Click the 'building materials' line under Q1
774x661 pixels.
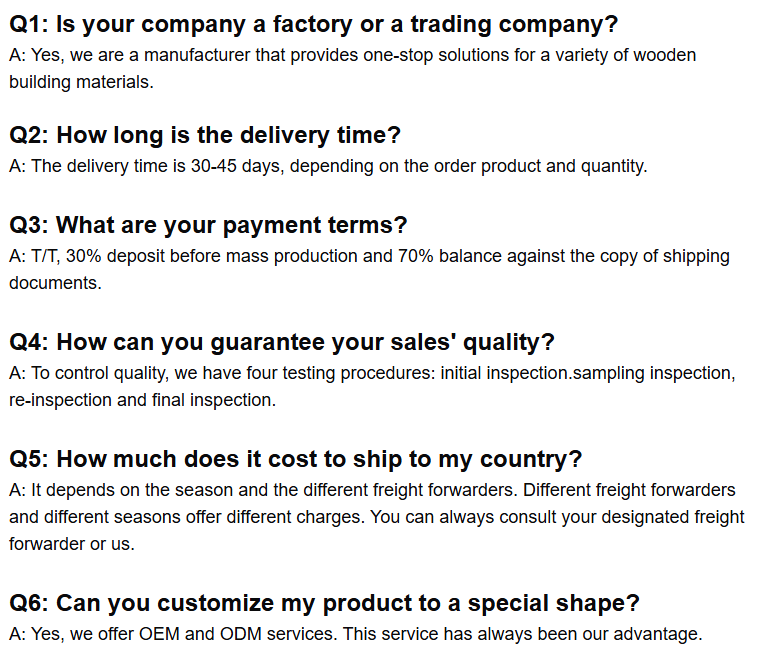pos(81,82)
